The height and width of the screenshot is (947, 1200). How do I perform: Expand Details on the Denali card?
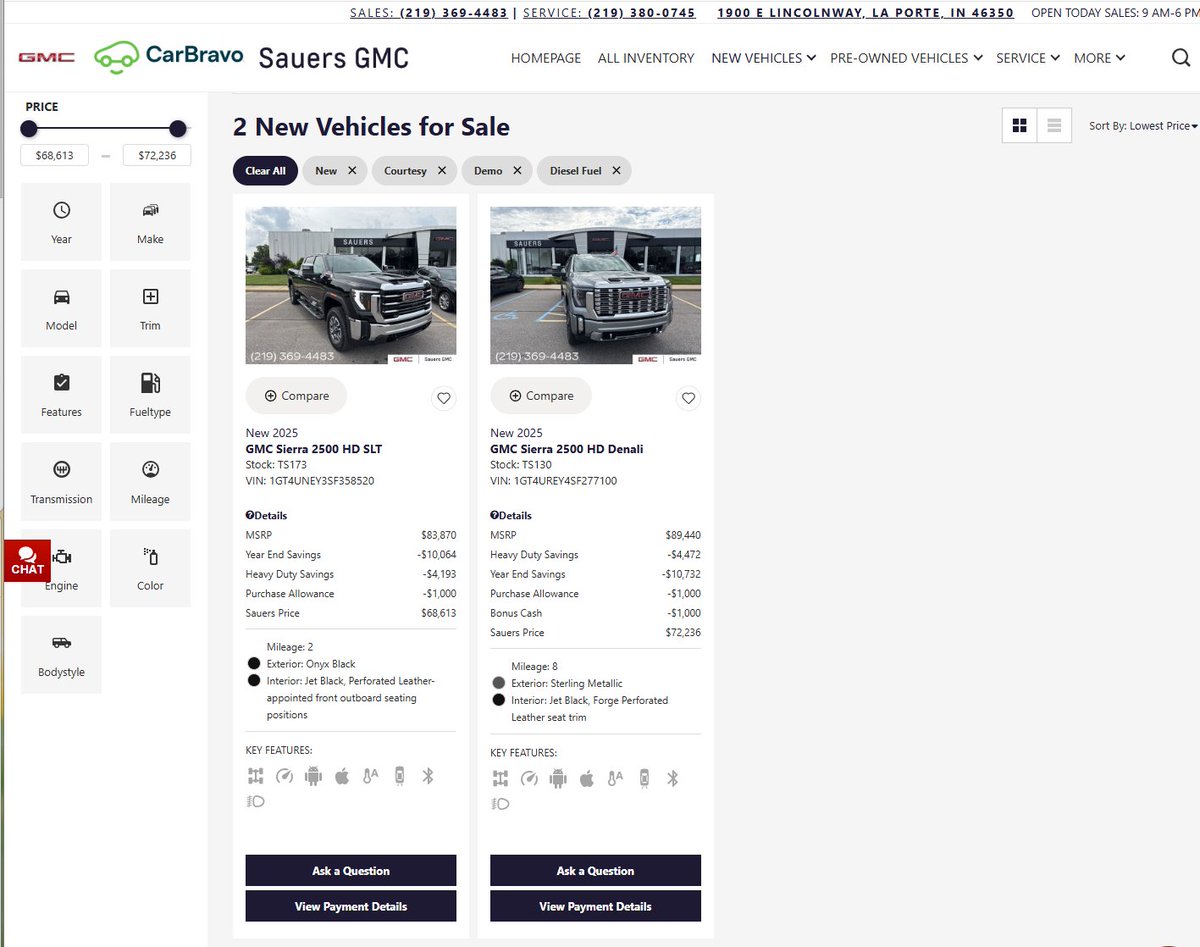tap(511, 516)
